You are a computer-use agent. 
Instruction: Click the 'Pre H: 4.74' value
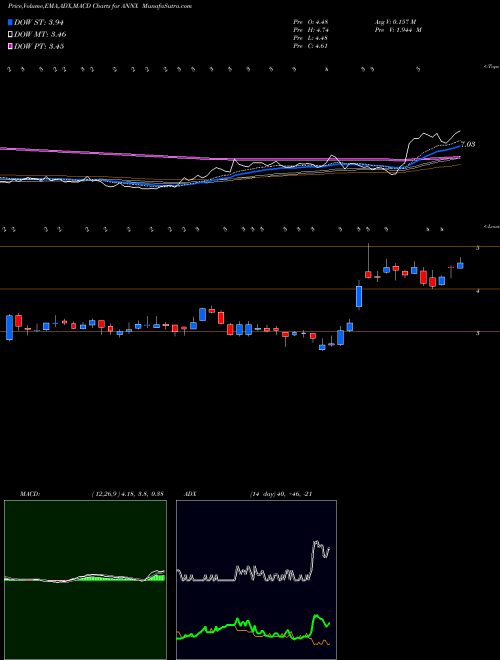pos(311,30)
